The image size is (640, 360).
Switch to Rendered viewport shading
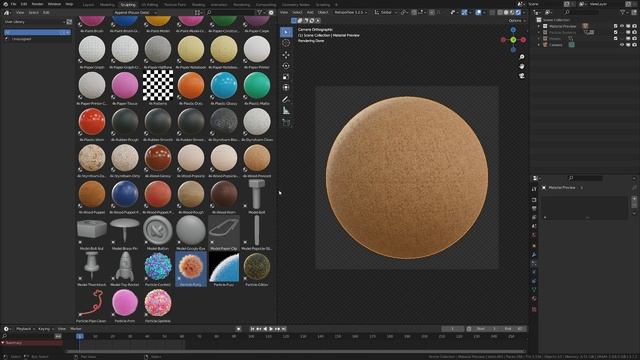coord(518,12)
